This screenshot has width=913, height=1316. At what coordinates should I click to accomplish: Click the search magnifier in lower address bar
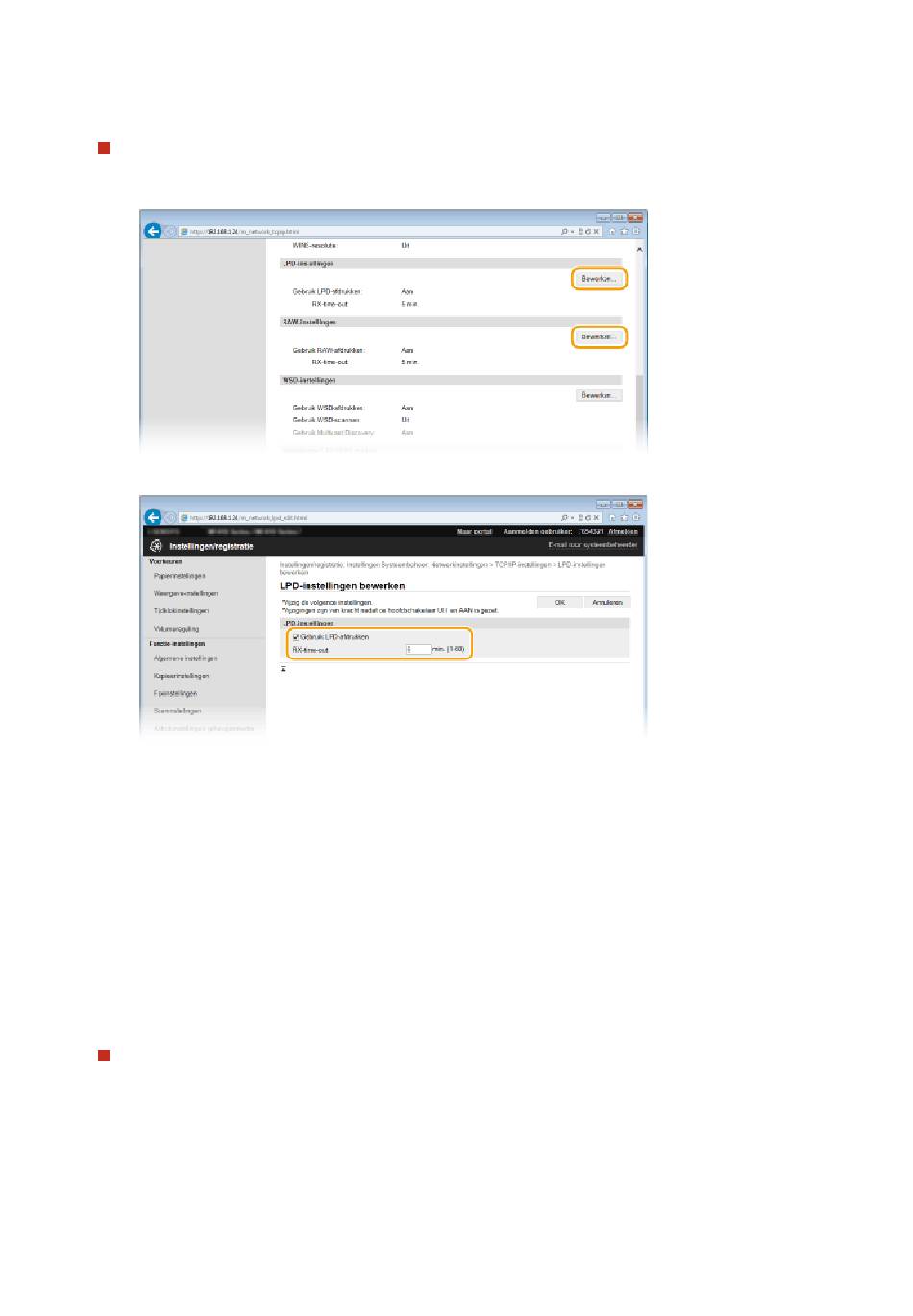click(x=565, y=517)
